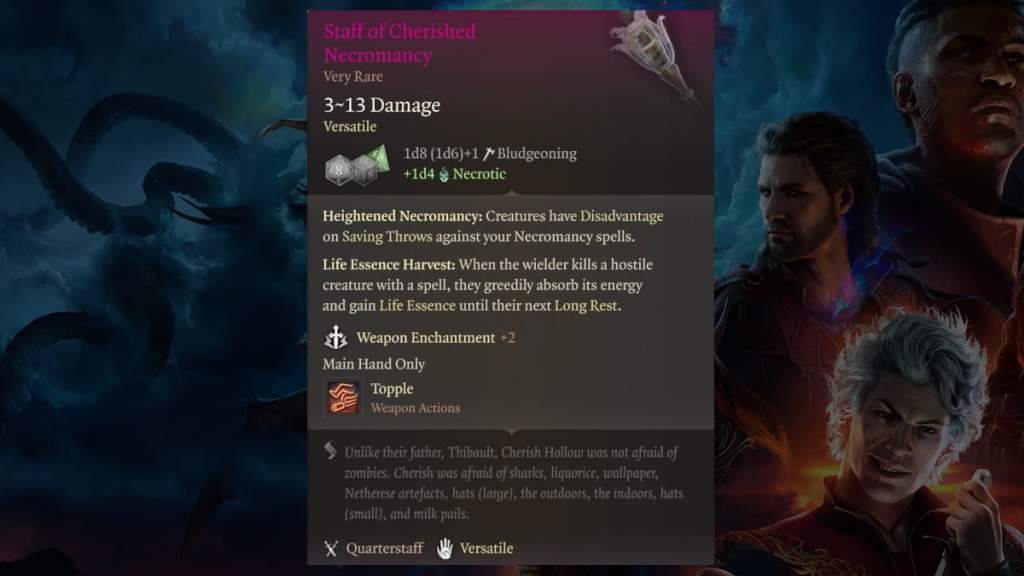Select the Staff of Cherished Necromancy title
The width and height of the screenshot is (1024, 576).
coord(400,43)
